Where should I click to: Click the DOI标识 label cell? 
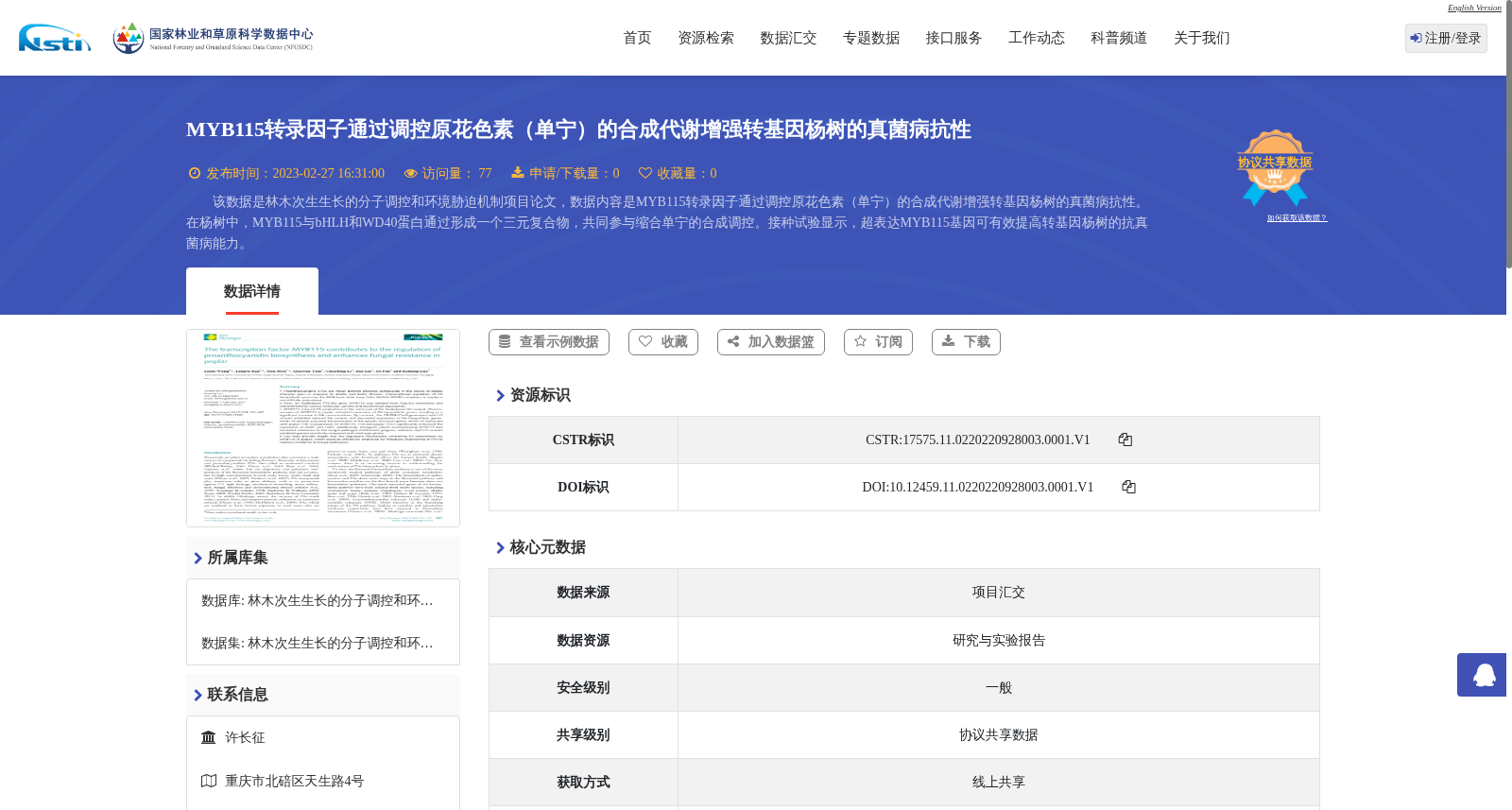pos(583,487)
